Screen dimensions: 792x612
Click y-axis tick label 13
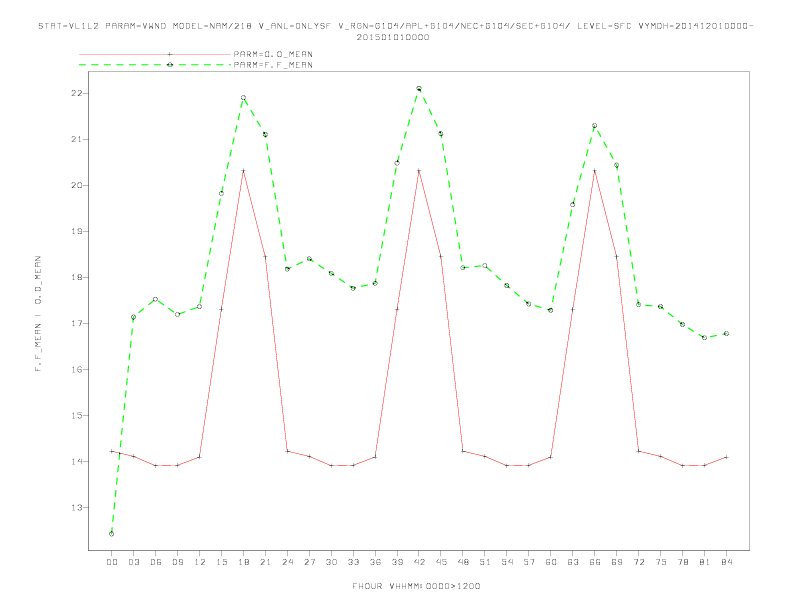coord(76,507)
